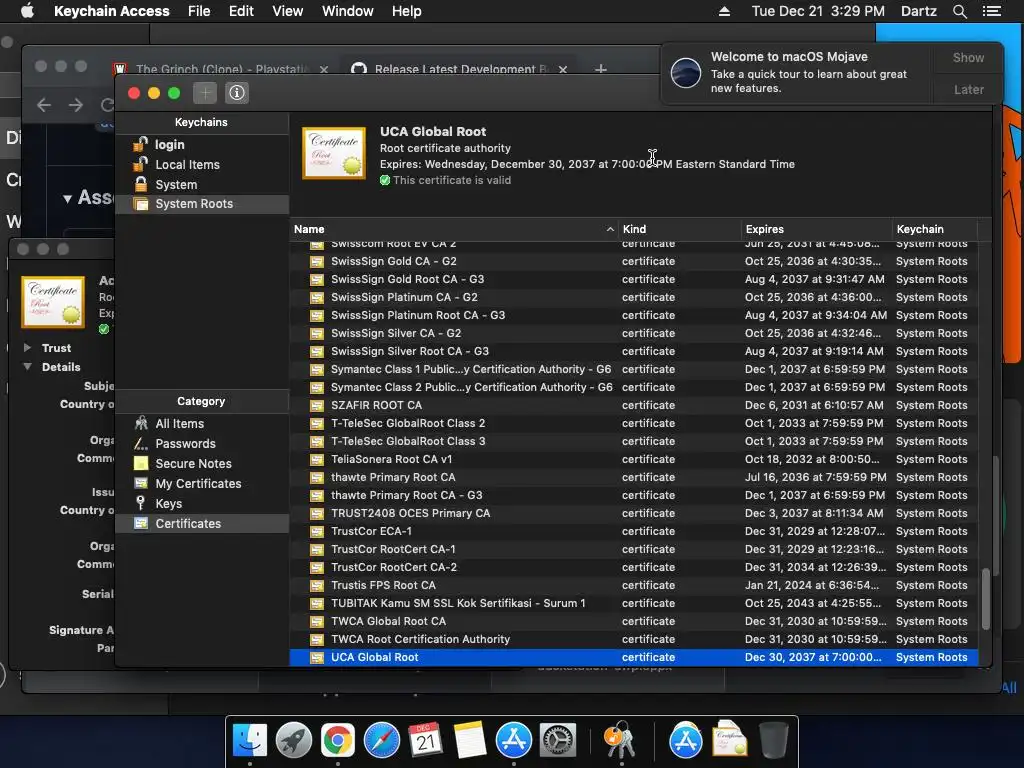
Task: Click the locked padlock icon beside System
Action: coord(140,184)
